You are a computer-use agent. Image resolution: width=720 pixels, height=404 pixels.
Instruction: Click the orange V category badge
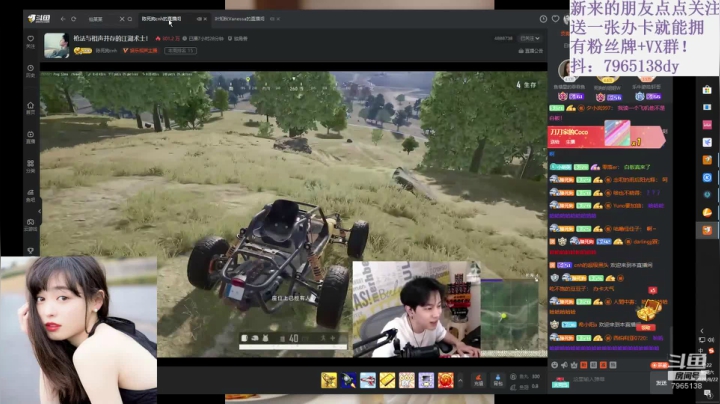(140, 50)
